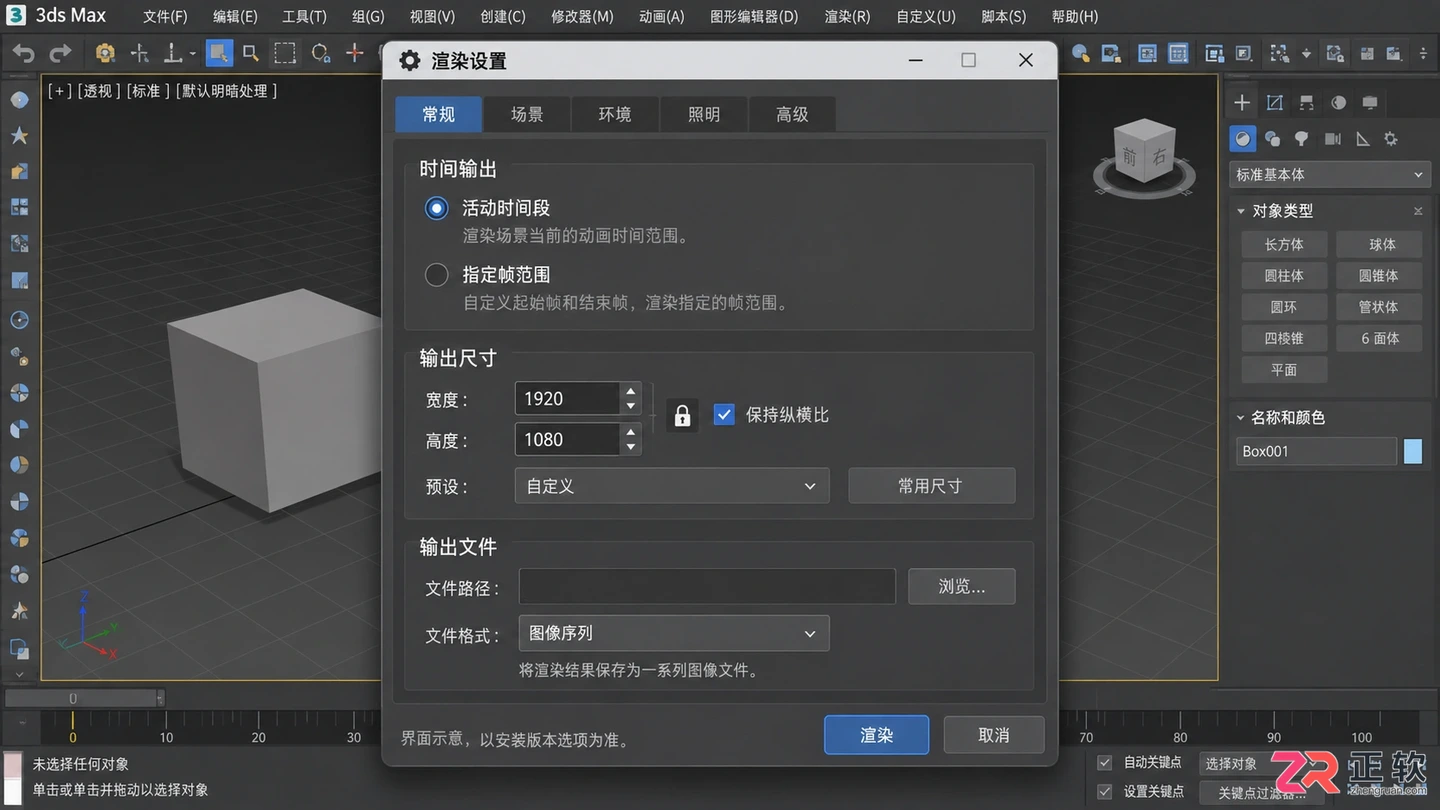The height and width of the screenshot is (810, 1440).
Task: Click the 常用尺寸 button
Action: [x=932, y=486]
